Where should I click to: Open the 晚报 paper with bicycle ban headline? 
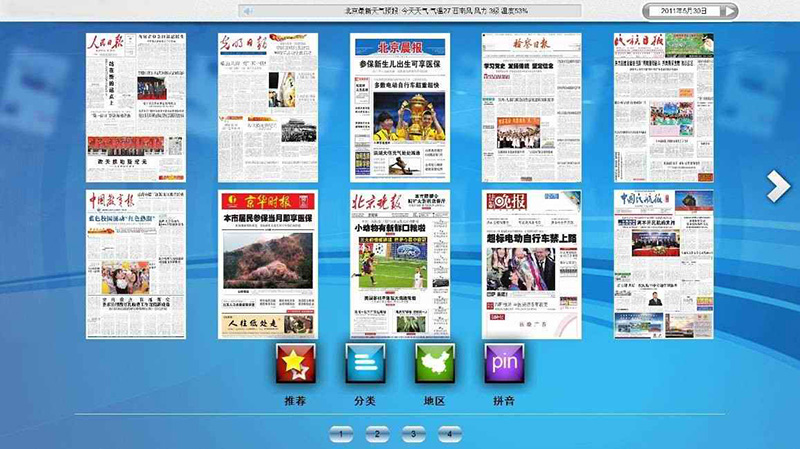coord(532,264)
